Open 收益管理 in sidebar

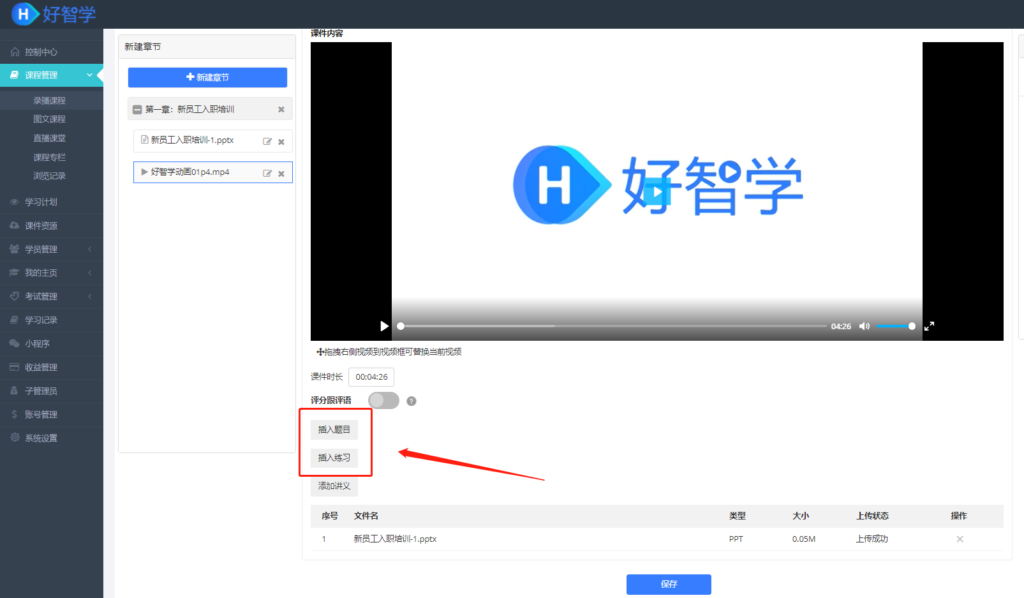(40, 367)
